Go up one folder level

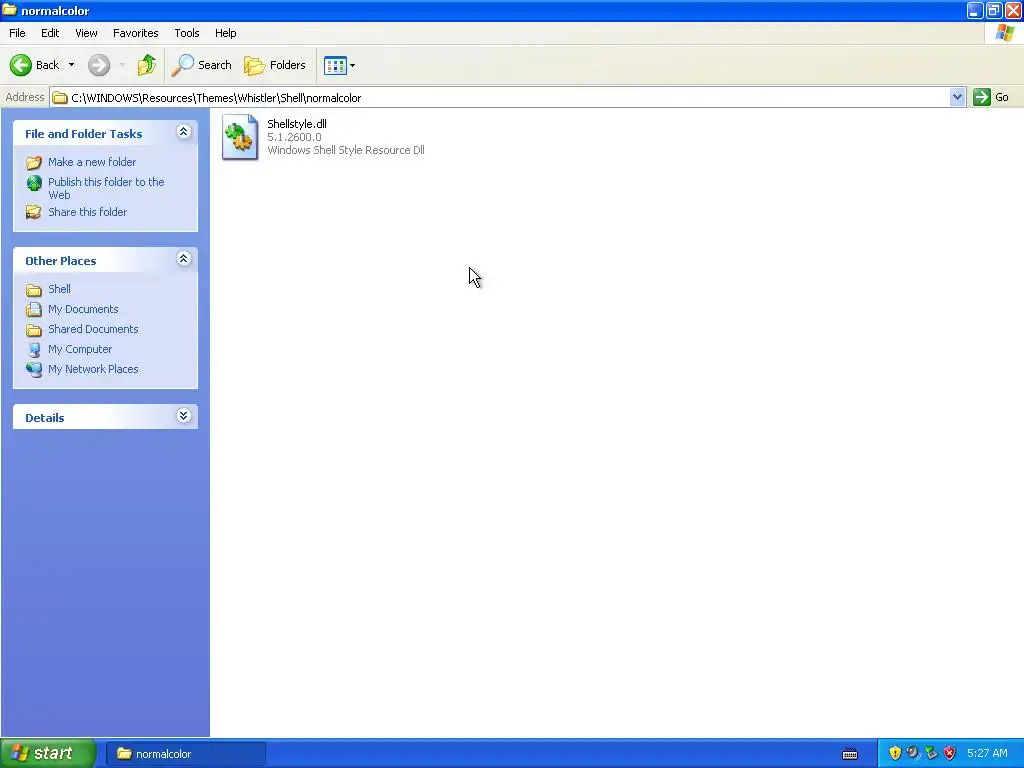click(147, 65)
